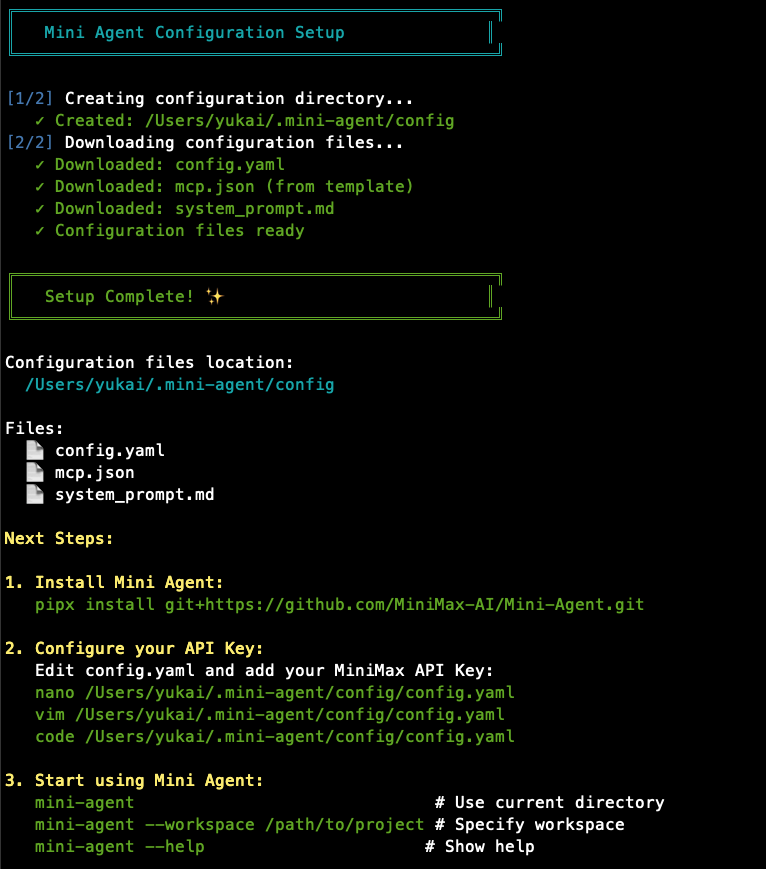Click the pipx install github URL command
This screenshot has height=869, width=766.
340,604
